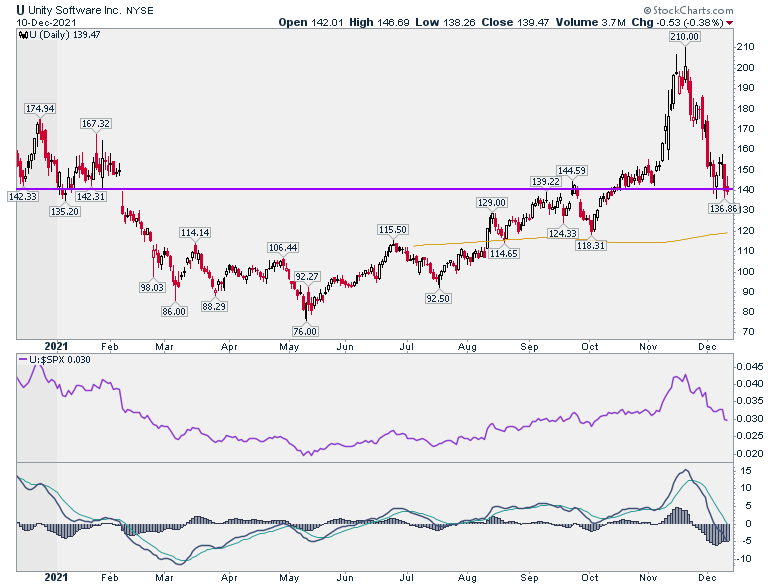Click the 86.00 low price label
Viewport: 780px width, 586px height.
174,311
